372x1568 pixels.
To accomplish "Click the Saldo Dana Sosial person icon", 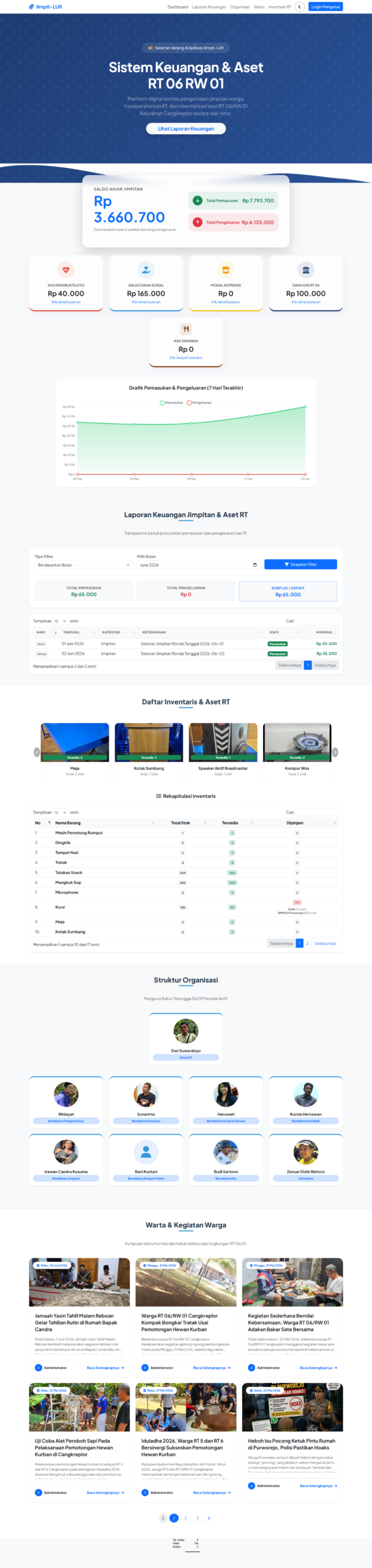I will pyautogui.click(x=146, y=269).
